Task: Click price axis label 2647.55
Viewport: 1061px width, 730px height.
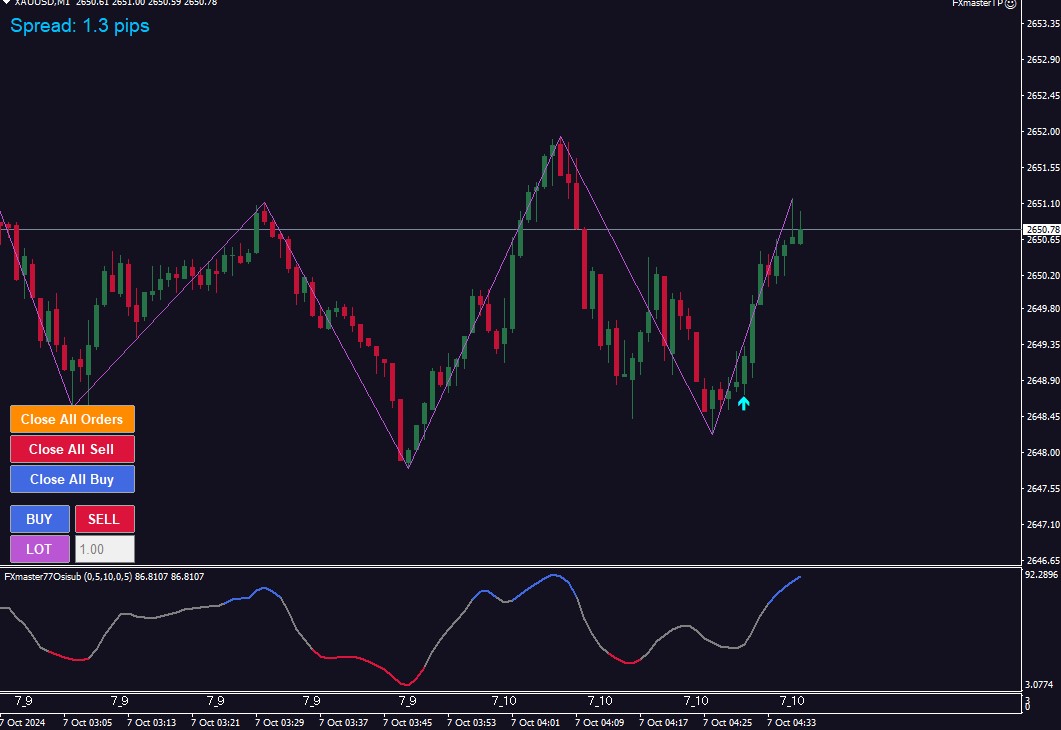Action: [1043, 488]
